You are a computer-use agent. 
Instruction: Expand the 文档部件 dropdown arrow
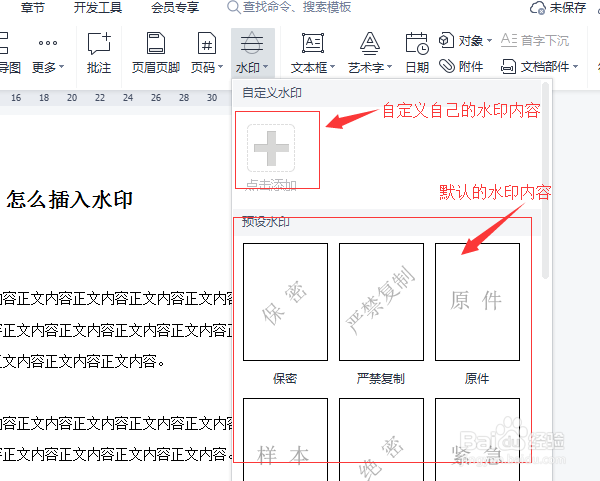click(576, 67)
